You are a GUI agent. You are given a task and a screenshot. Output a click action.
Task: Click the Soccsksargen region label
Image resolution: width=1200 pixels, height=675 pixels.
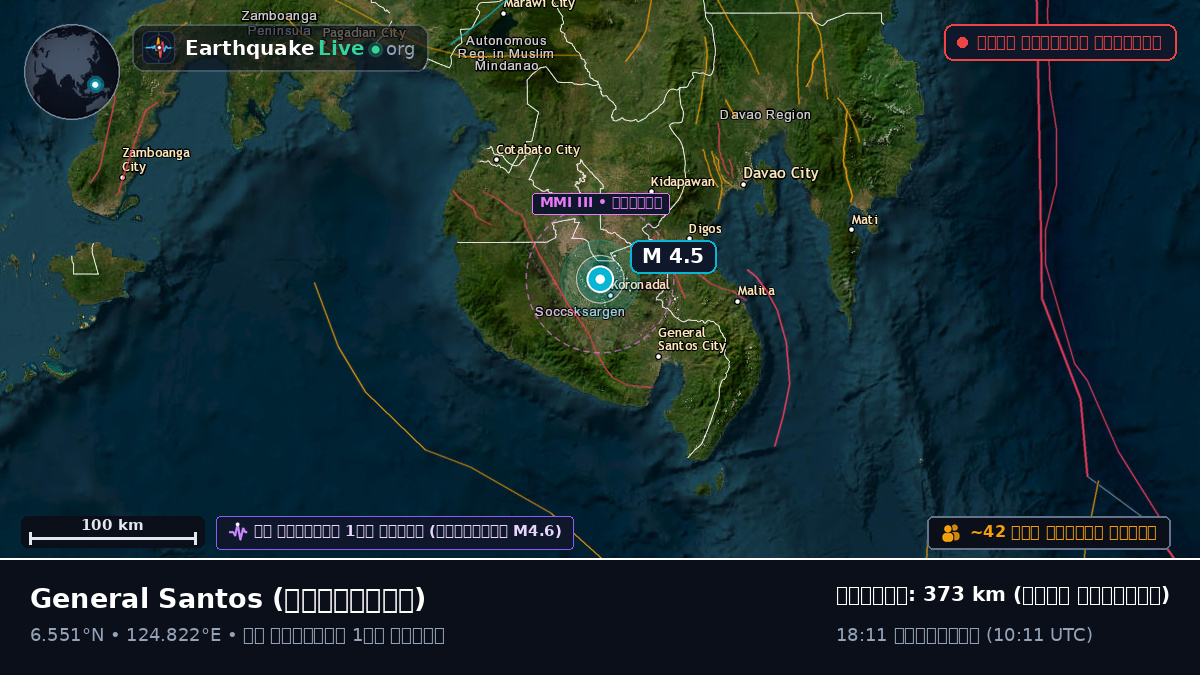pos(580,312)
